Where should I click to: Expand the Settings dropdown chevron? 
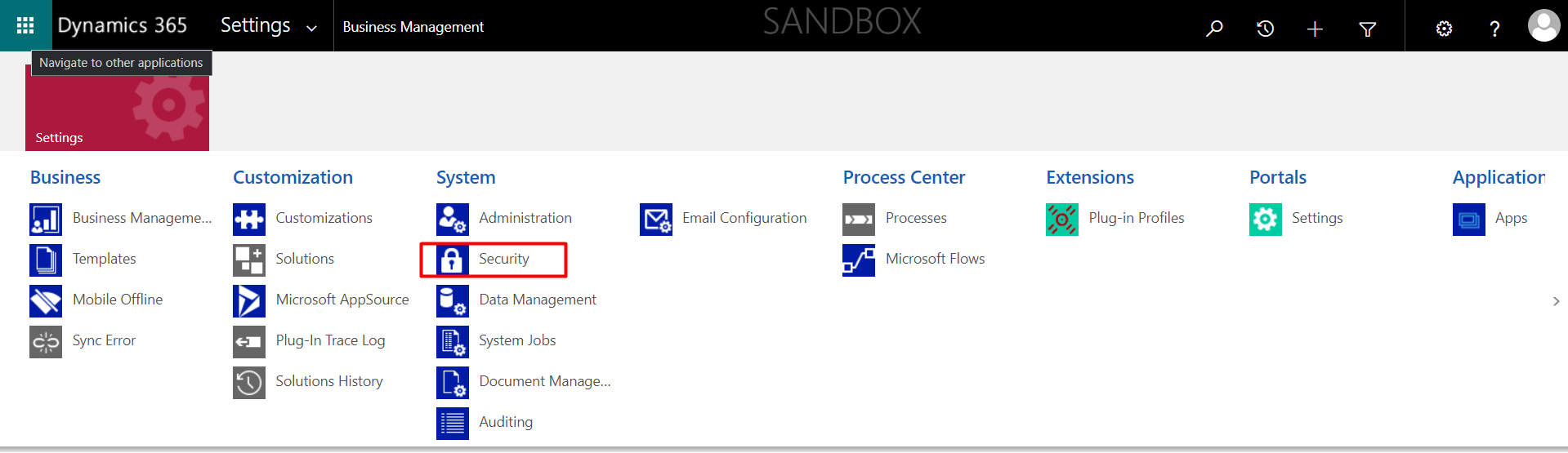pos(311,29)
